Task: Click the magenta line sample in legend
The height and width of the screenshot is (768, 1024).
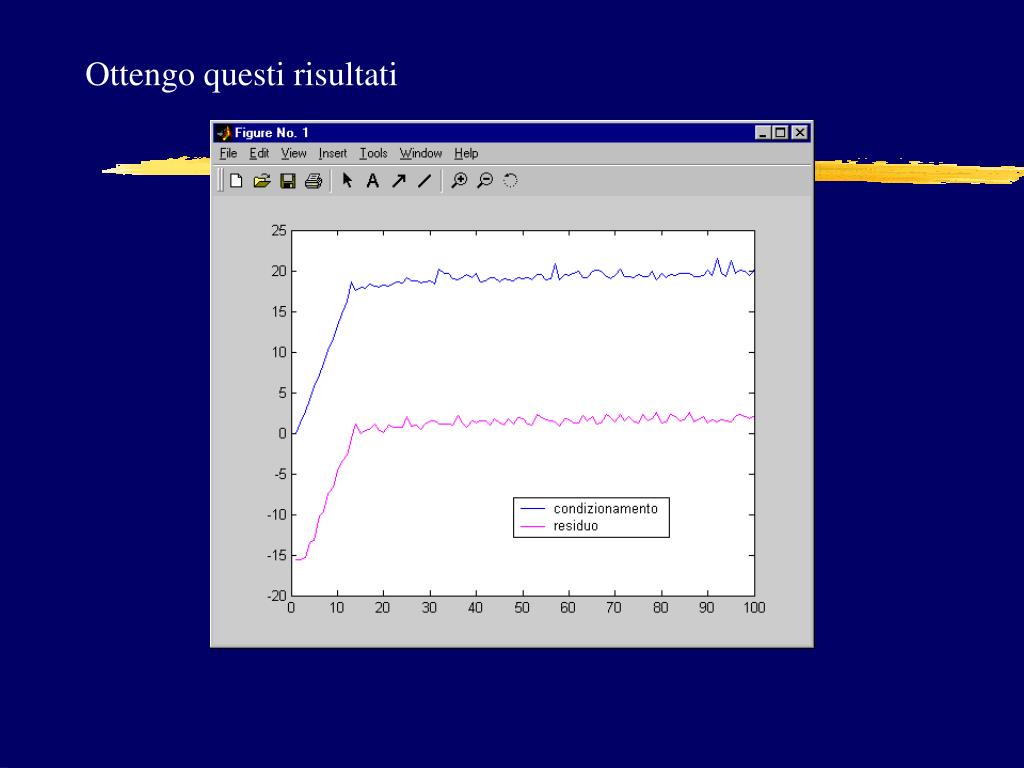Action: [x=532, y=526]
